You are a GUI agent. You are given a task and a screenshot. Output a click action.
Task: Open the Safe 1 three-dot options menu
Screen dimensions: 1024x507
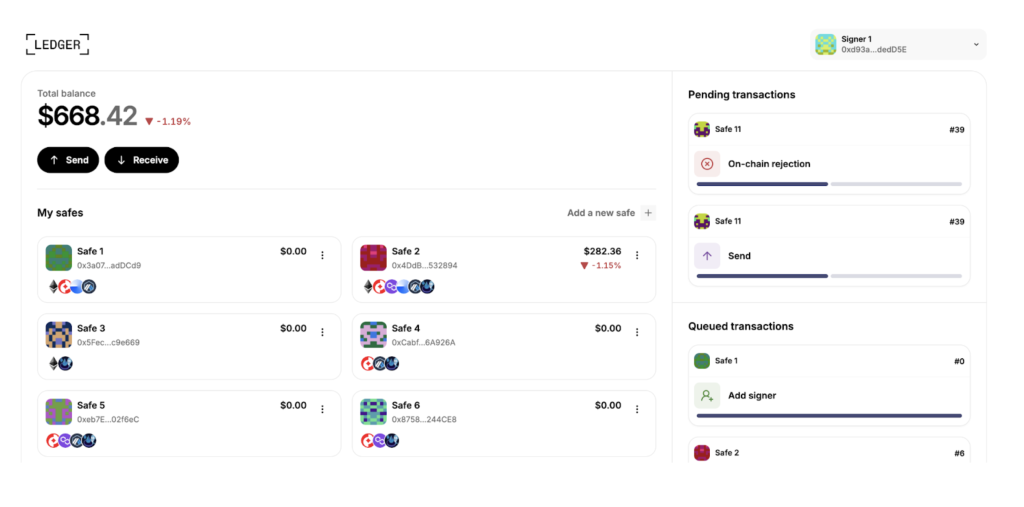322,255
